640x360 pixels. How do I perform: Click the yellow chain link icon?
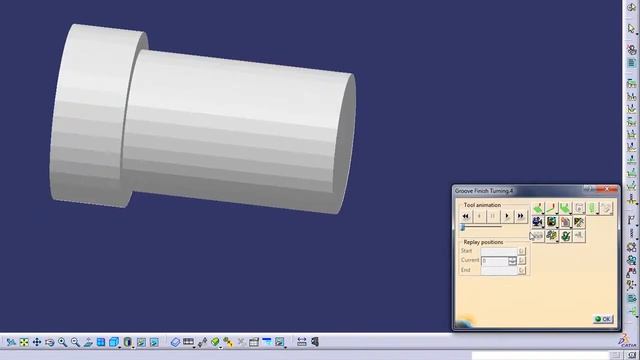[x=228, y=342]
